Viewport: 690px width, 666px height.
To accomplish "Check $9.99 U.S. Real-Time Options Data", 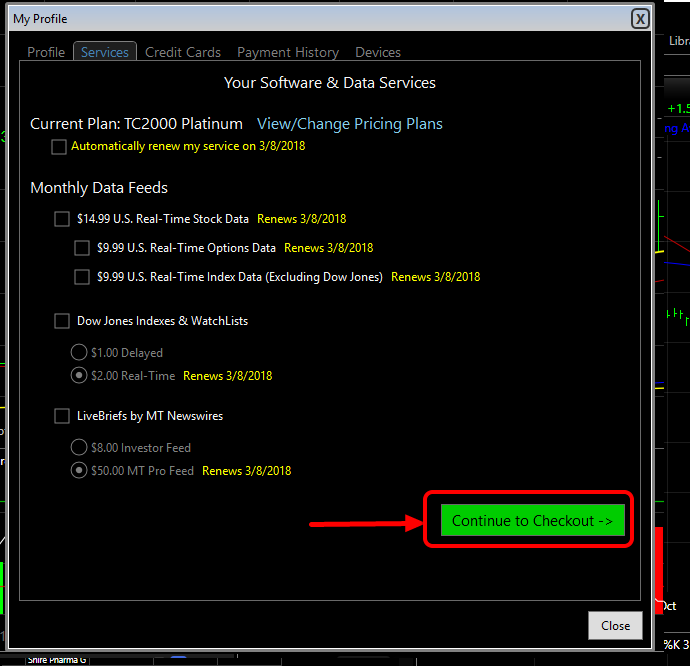I will click(82, 248).
